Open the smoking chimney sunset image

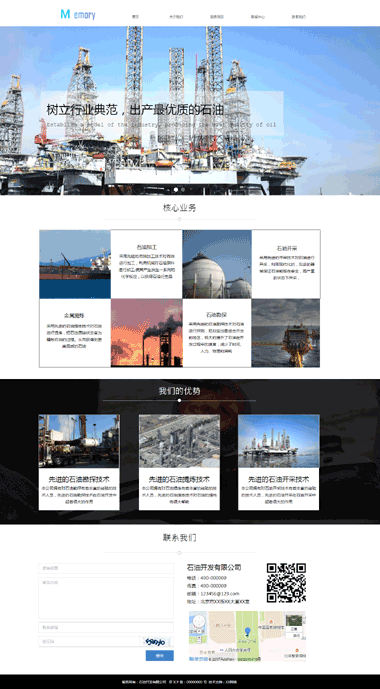point(146,333)
